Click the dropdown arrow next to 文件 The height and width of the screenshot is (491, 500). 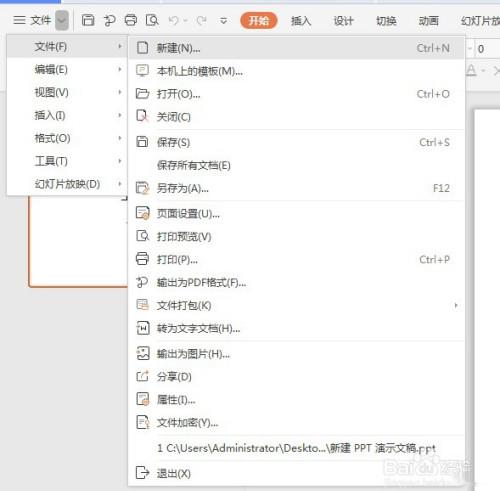62,20
